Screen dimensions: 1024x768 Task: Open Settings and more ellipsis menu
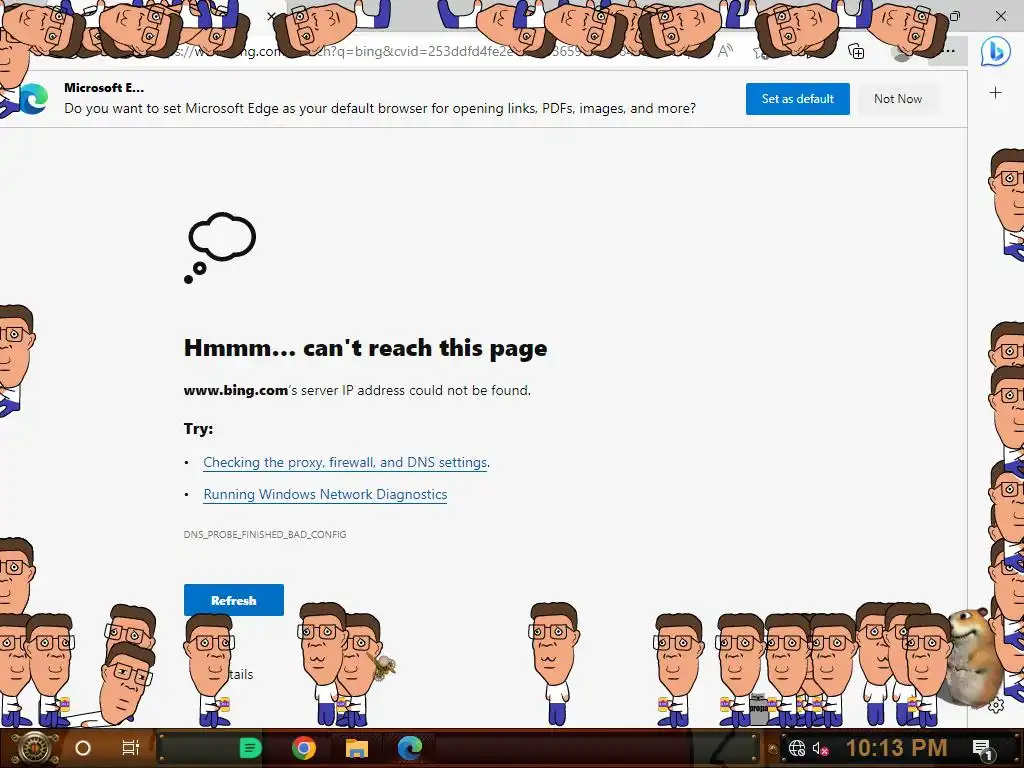pyautogui.click(x=950, y=51)
